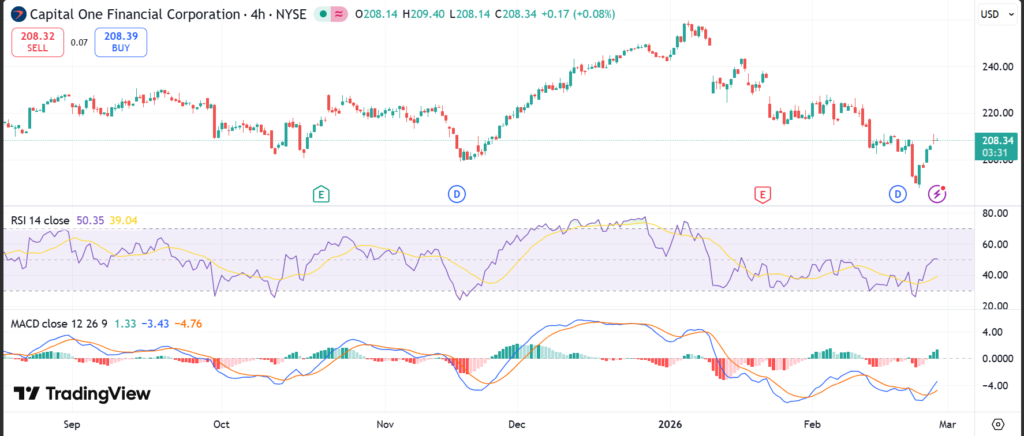Click the pink approximate-data indicator icon

tap(340, 15)
